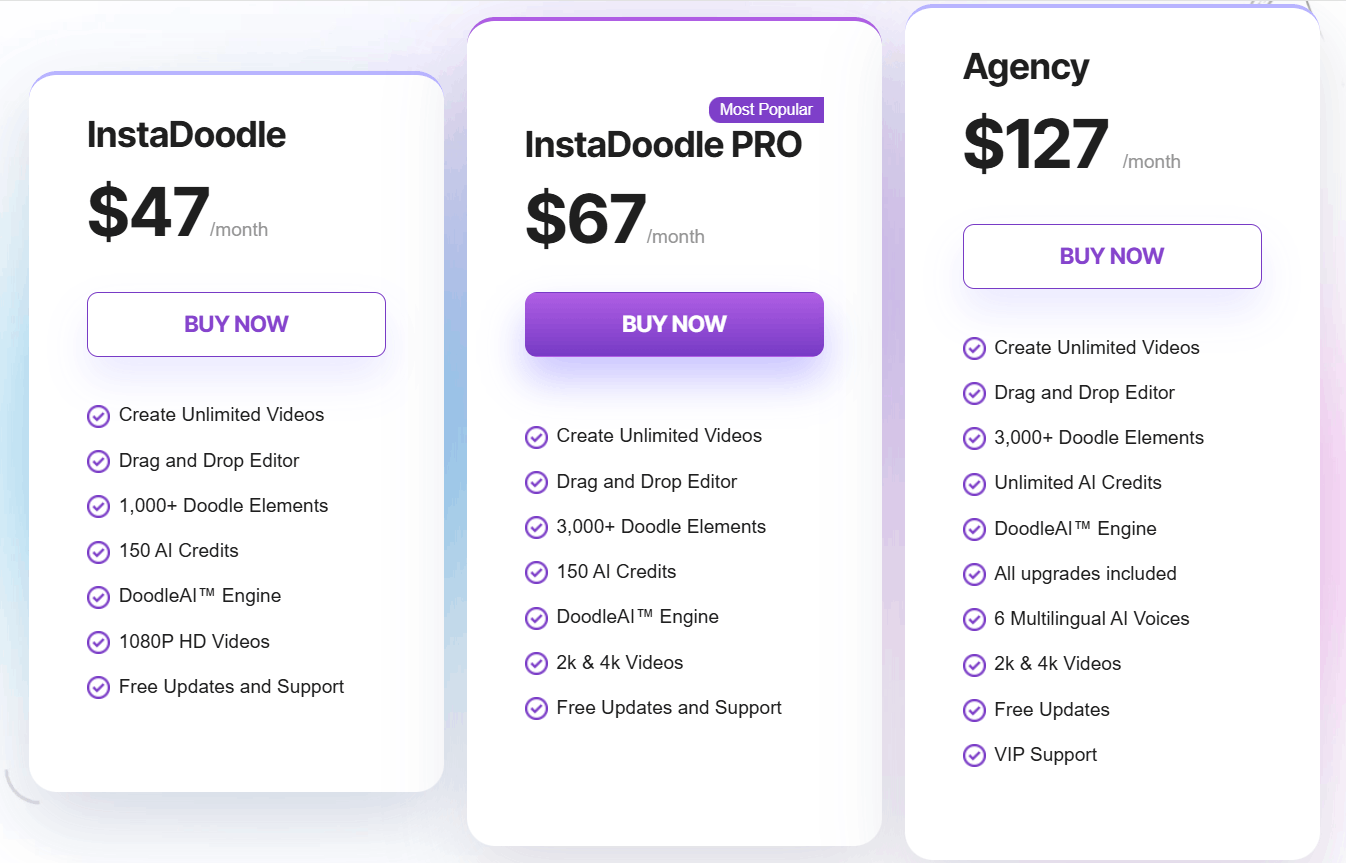The image size is (1346, 863).
Task: Click the checkmark beside Unlimited AI Credits
Action: coord(975,484)
